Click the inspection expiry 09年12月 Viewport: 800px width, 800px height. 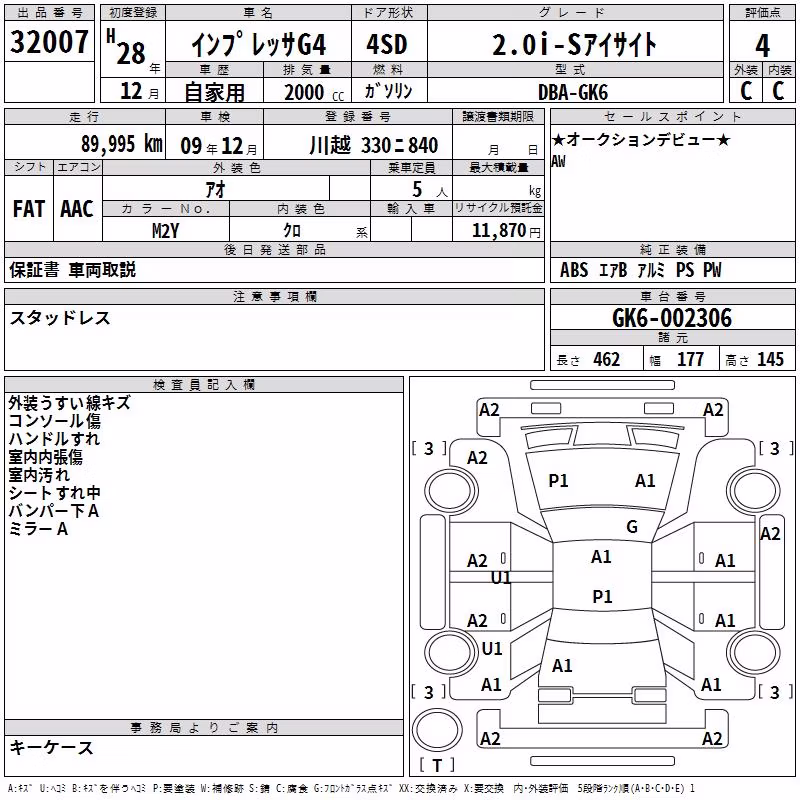coord(219,146)
